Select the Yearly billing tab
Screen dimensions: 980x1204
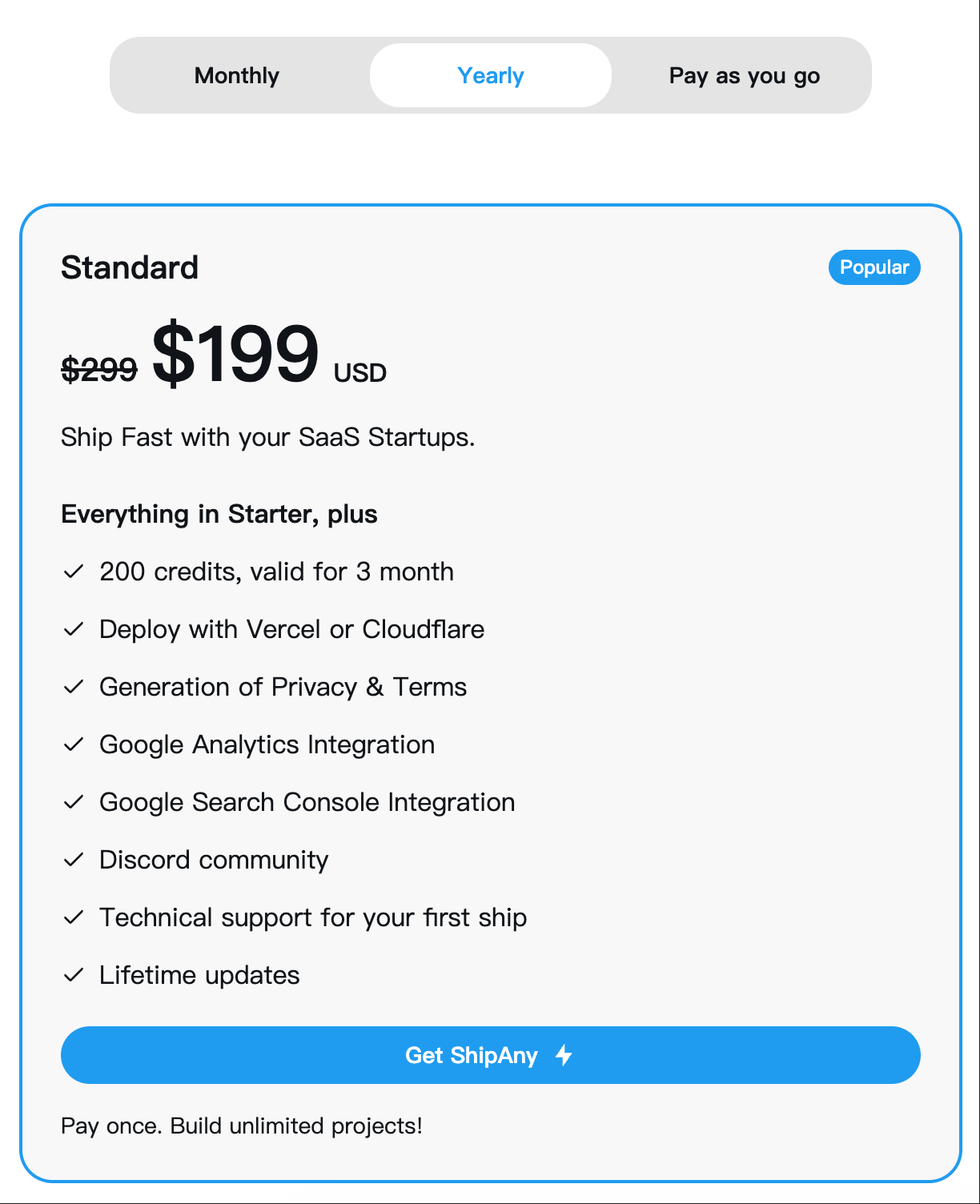pyautogui.click(x=490, y=75)
